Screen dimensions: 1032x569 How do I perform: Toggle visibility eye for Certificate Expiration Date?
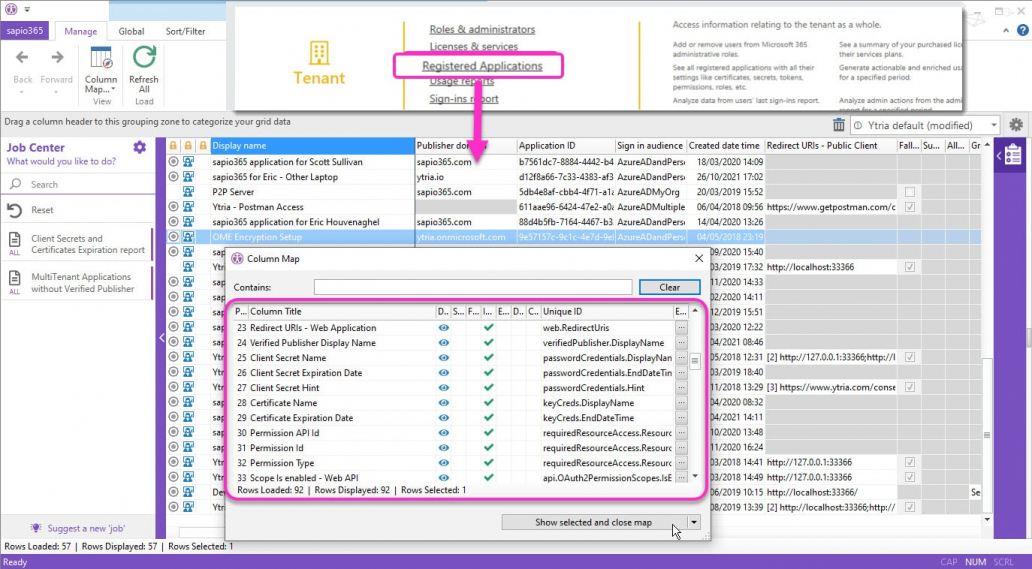point(444,418)
